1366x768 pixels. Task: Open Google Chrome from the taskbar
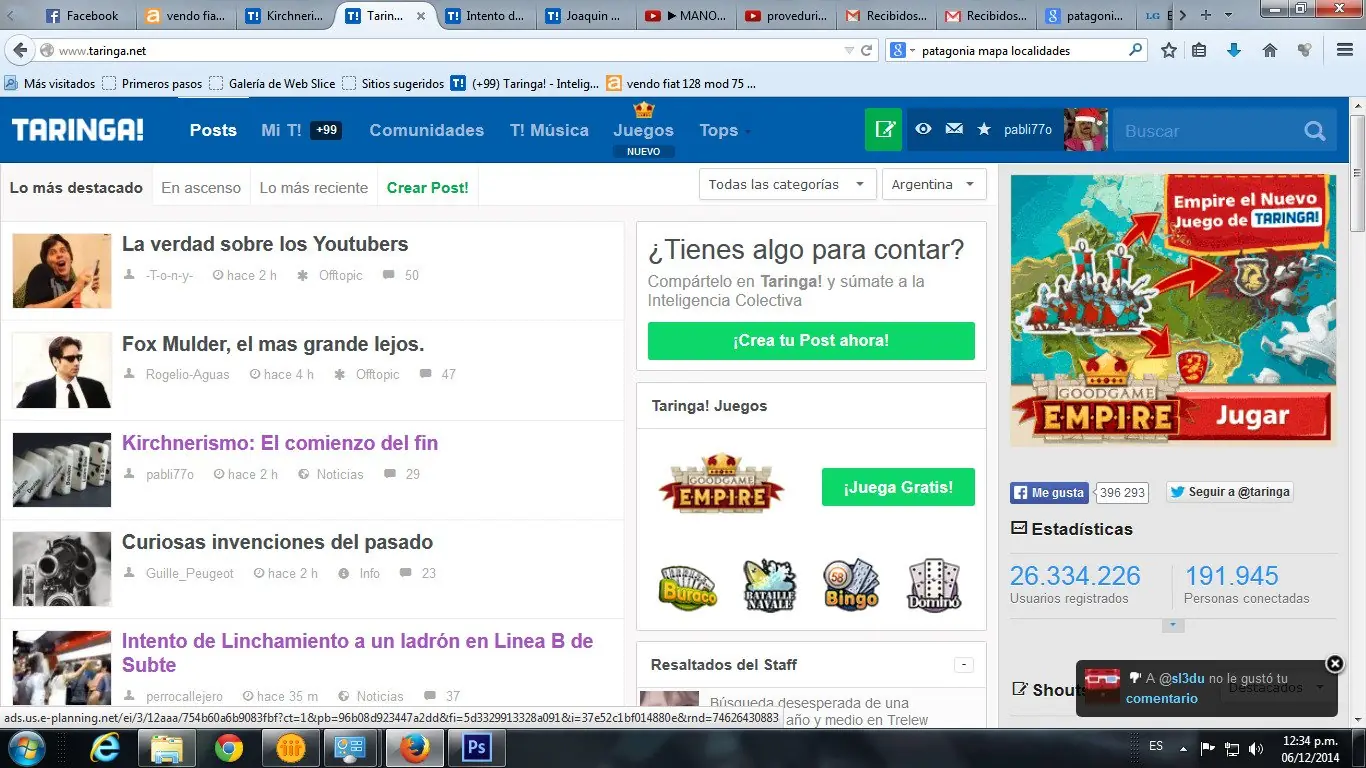coord(228,748)
